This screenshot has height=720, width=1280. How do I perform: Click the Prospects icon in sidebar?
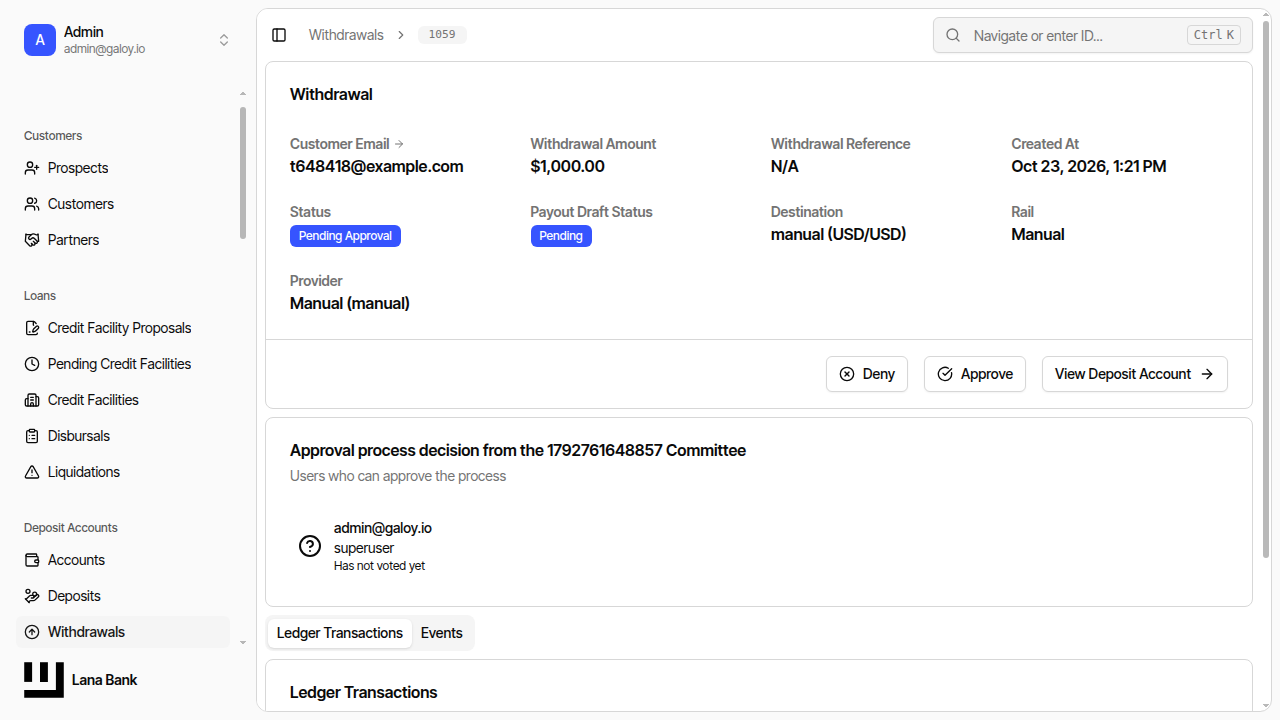pos(32,168)
